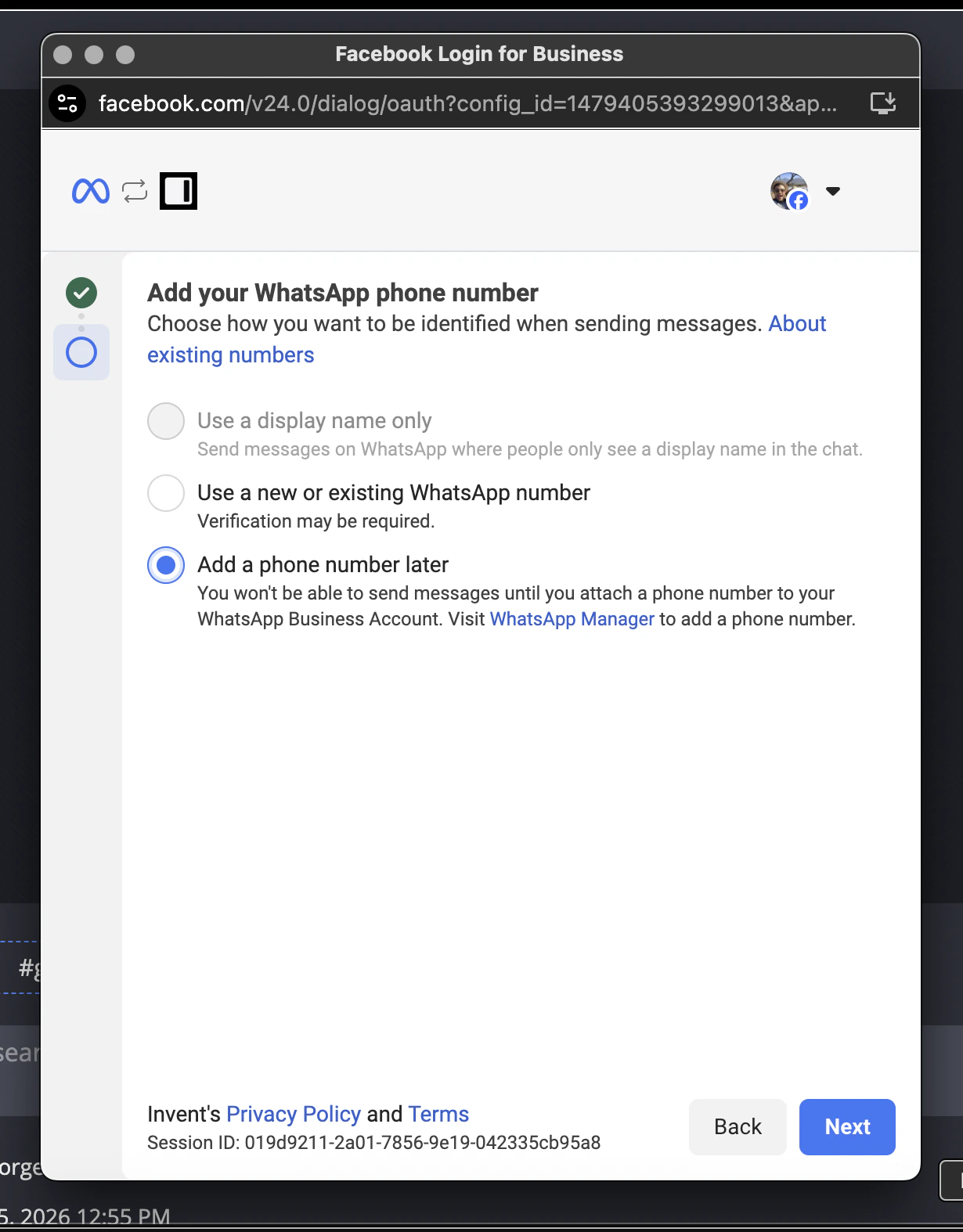Open the Terms link
This screenshot has width=963, height=1232.
[438, 1114]
